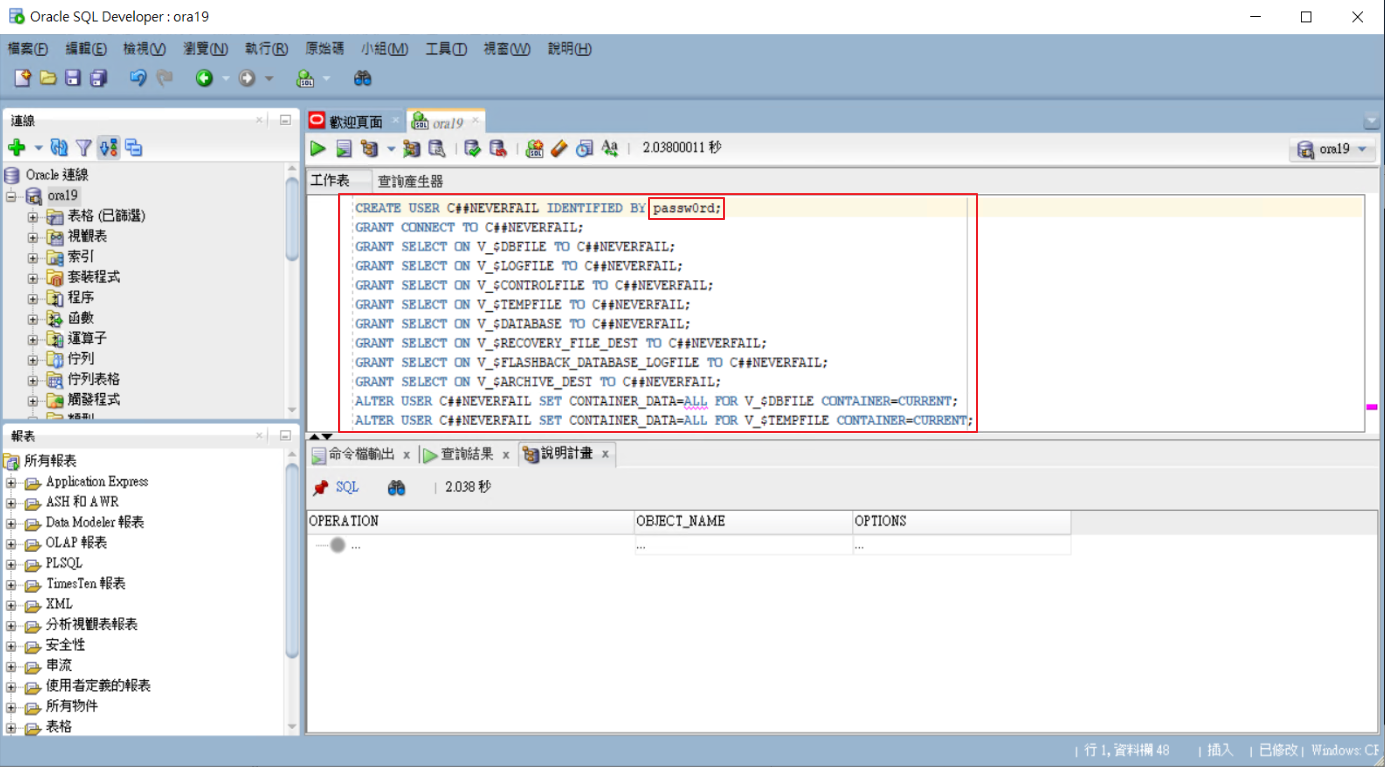Viewport: 1385px width, 767px height.
Task: Open the 檔案(F) menu
Action: pos(28,48)
